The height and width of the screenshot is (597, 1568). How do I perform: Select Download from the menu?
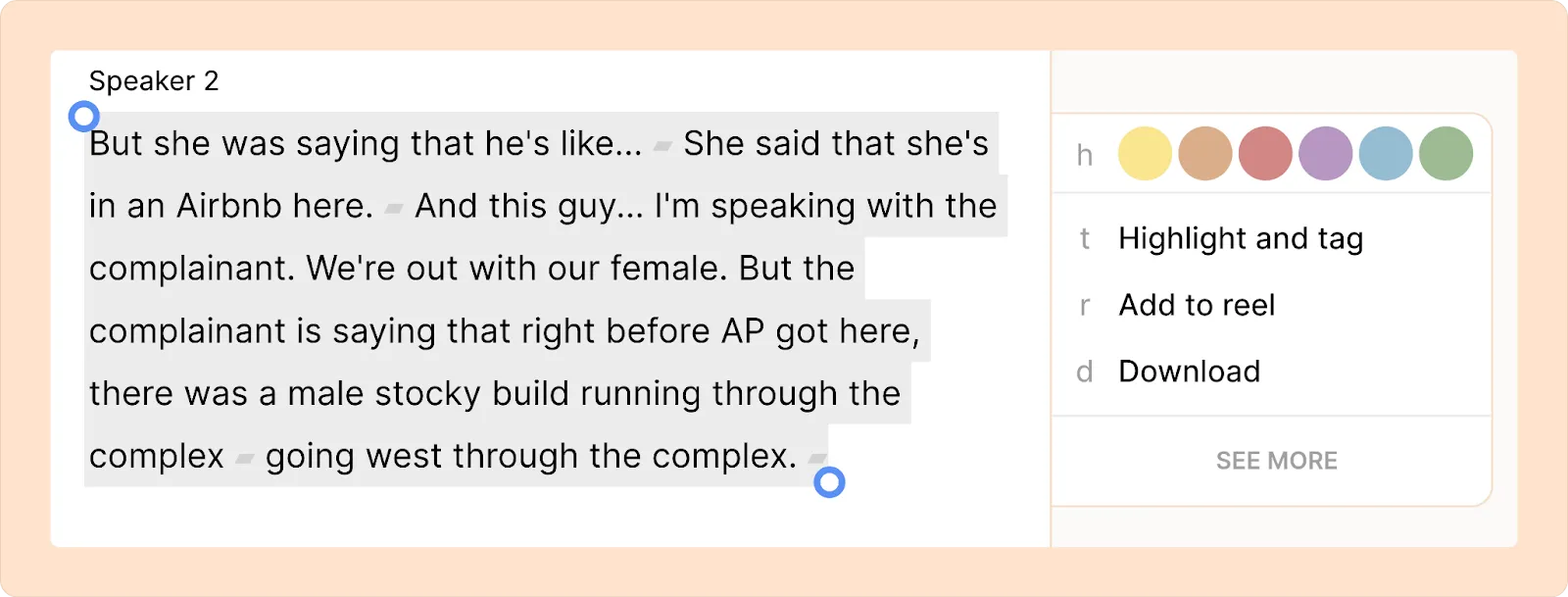tap(1189, 372)
